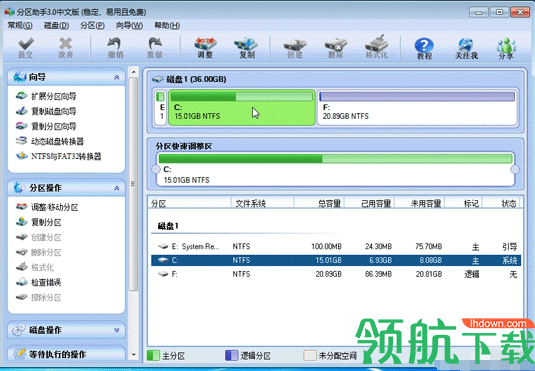Choose 复制分区 in partition operations

[x=39, y=222]
